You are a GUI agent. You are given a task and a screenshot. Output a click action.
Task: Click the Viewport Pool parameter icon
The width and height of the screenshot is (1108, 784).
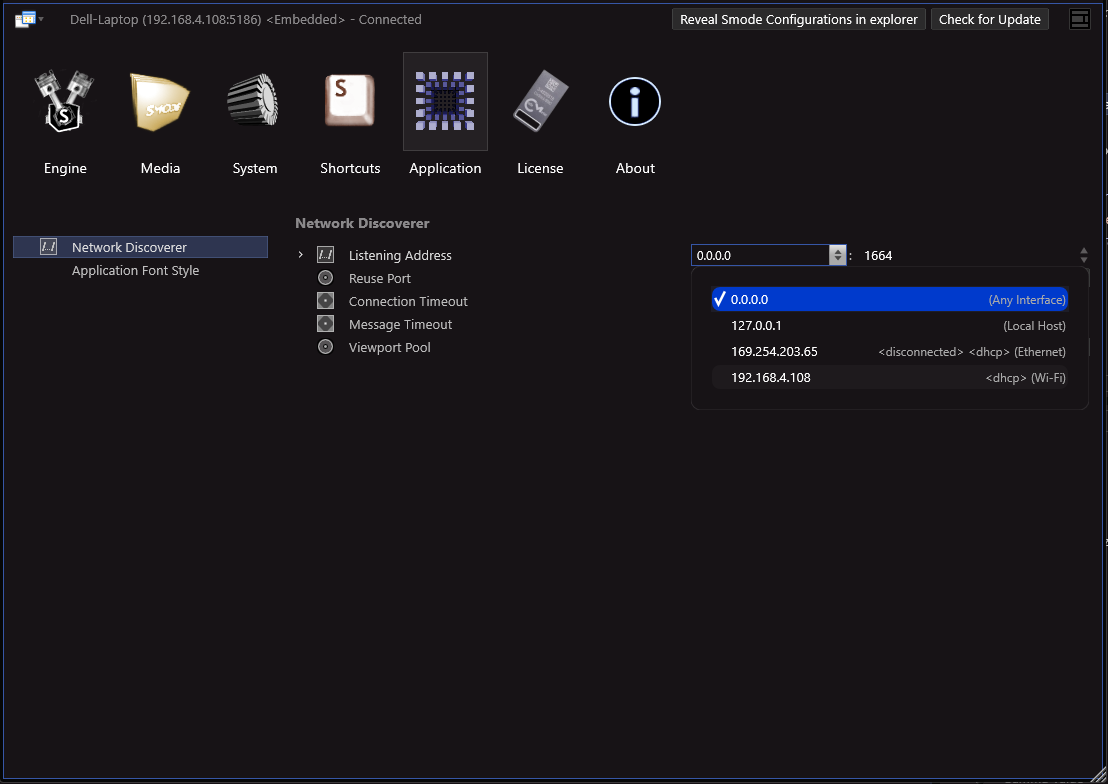[325, 347]
